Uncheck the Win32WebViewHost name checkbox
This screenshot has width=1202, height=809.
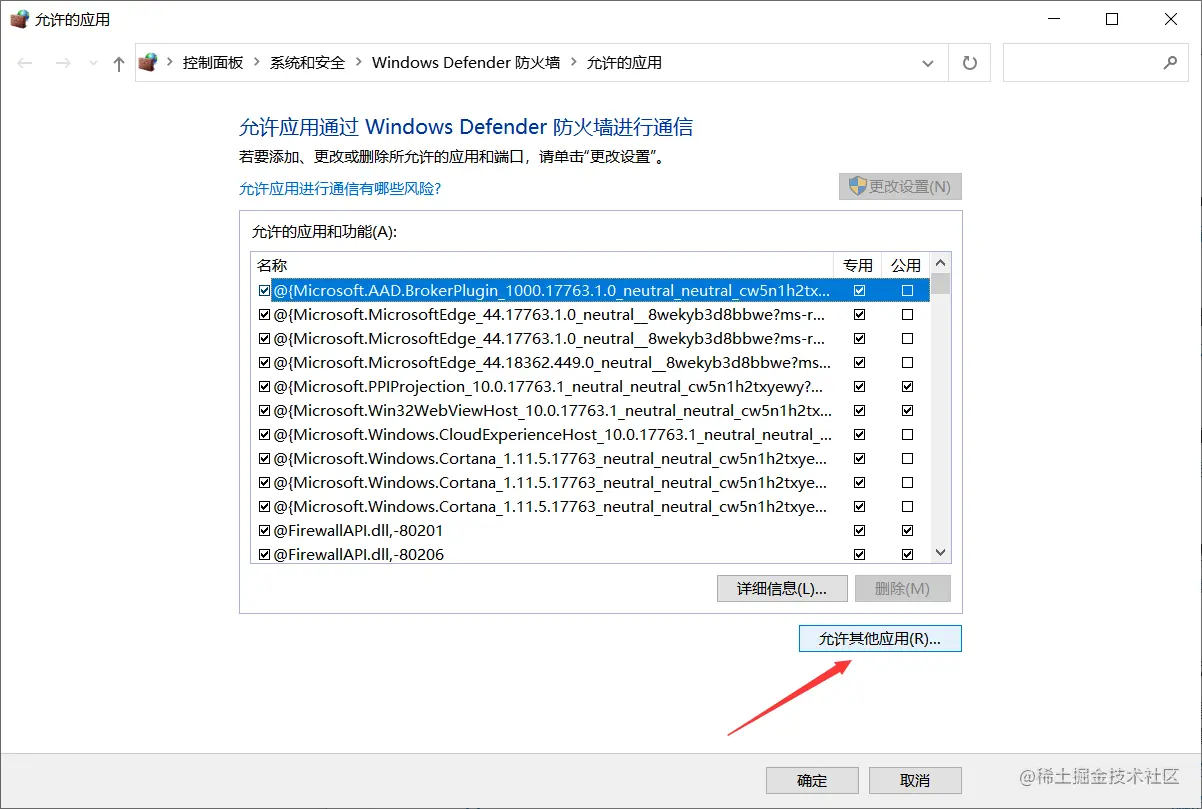[264, 410]
